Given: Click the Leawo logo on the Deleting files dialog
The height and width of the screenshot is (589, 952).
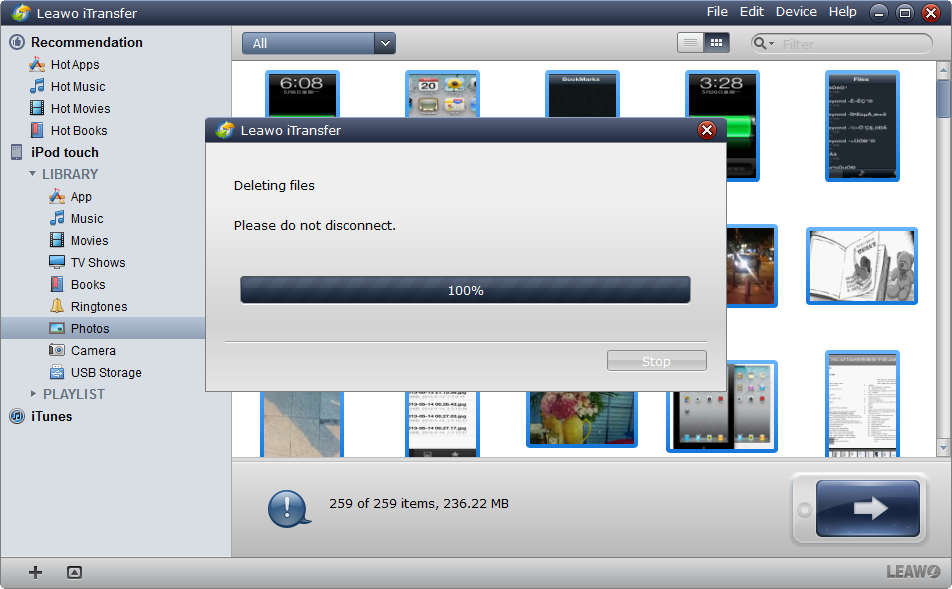Looking at the screenshot, I should [225, 130].
